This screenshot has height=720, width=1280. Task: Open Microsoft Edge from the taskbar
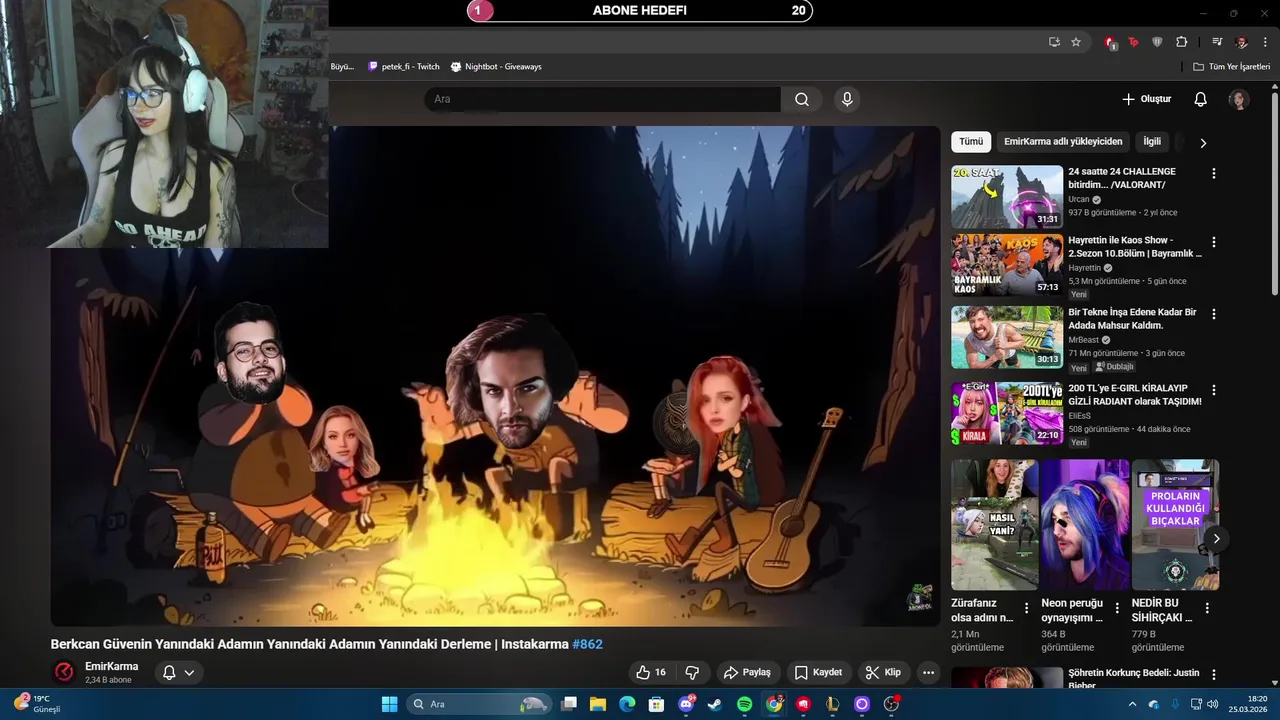(627, 704)
